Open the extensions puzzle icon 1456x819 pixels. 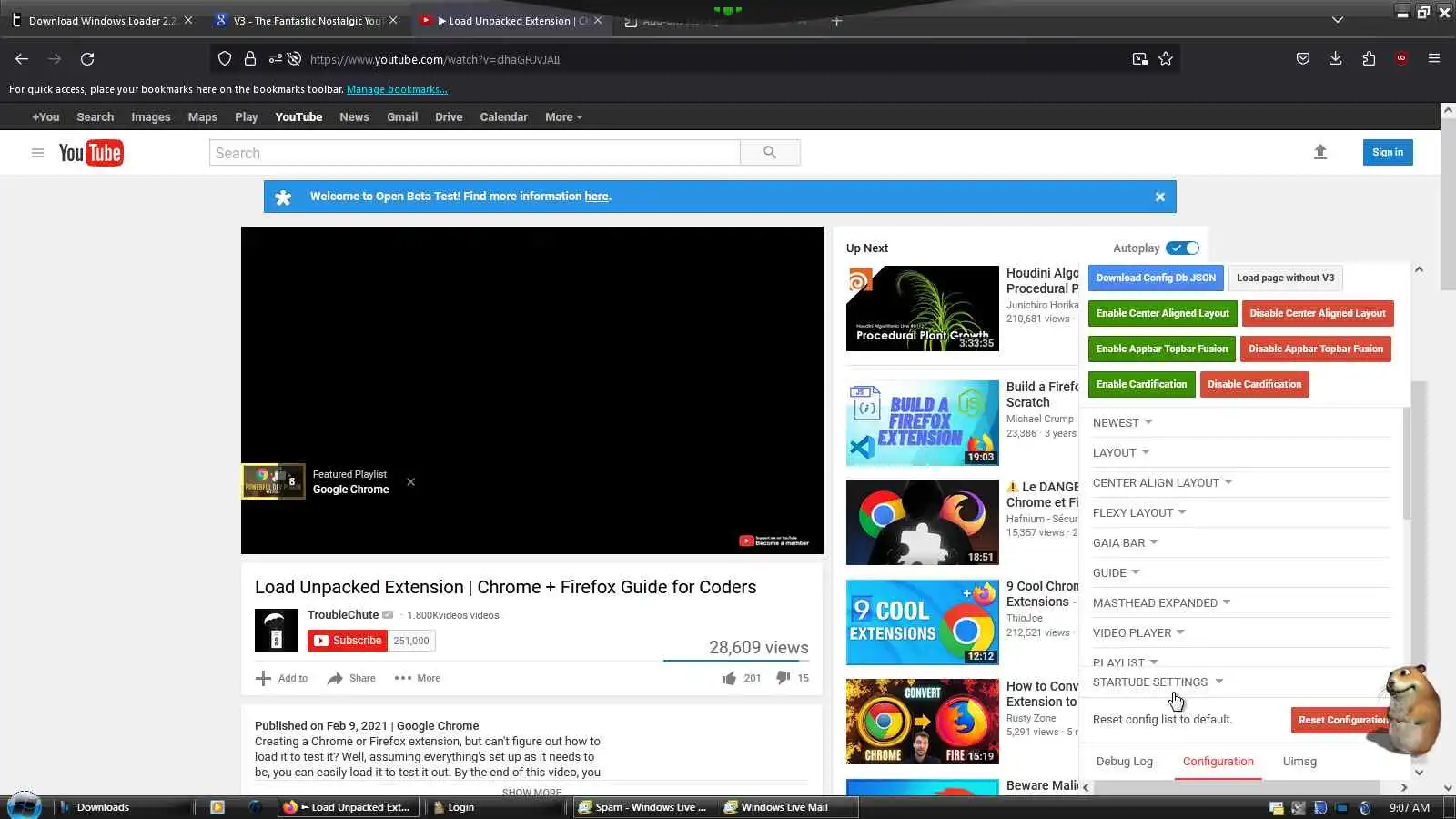point(1369,59)
